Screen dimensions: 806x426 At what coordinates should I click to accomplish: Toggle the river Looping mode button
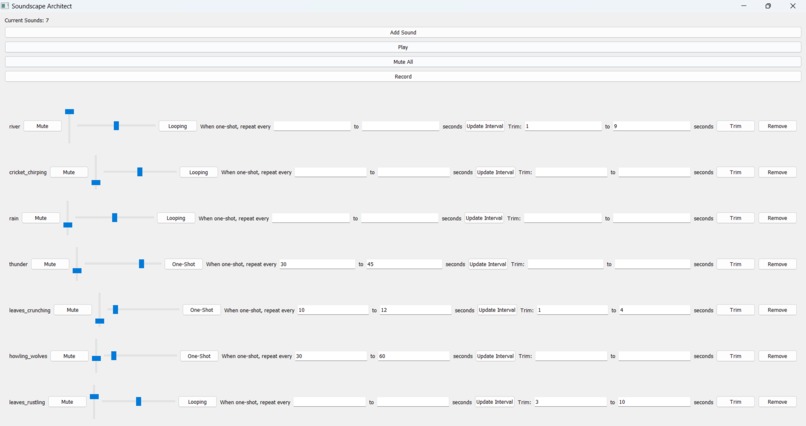click(x=178, y=126)
